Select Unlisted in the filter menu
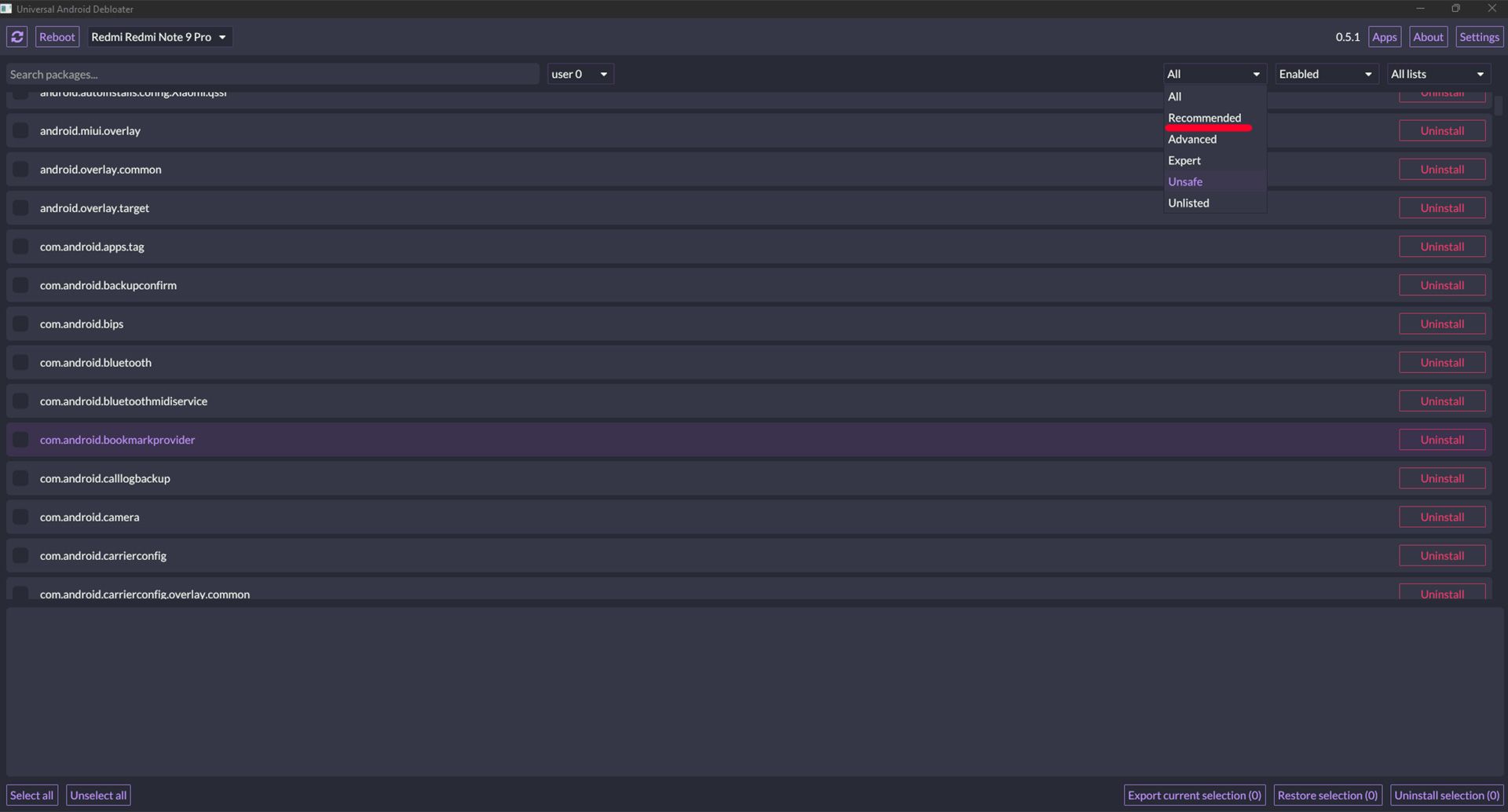Image resolution: width=1508 pixels, height=812 pixels. click(x=1214, y=203)
